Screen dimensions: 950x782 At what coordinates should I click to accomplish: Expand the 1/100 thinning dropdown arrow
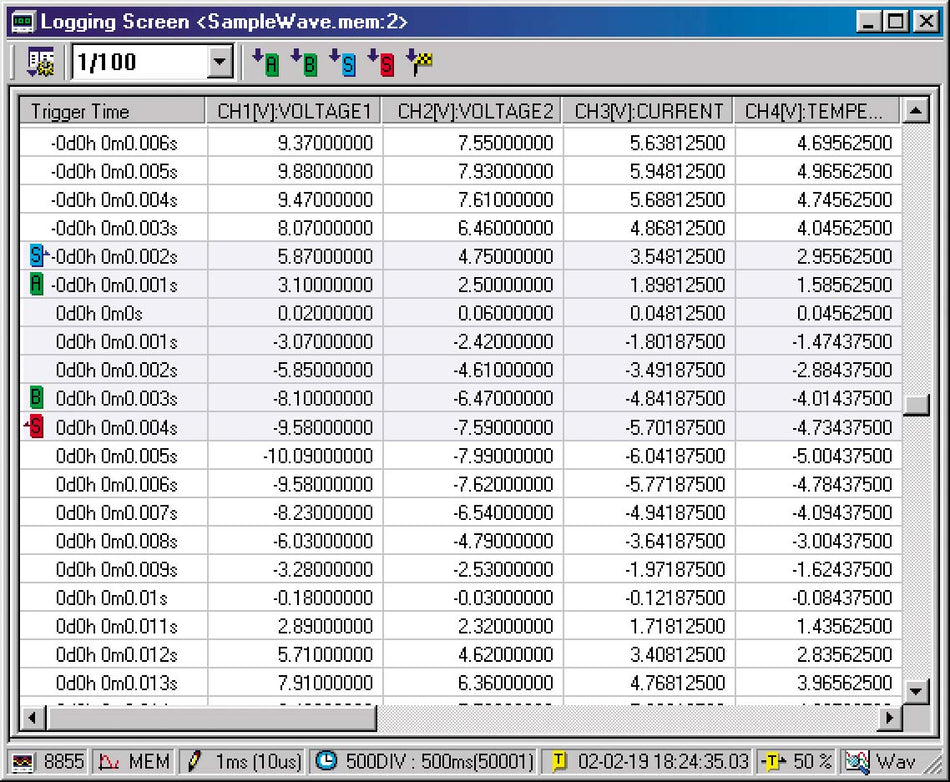coord(220,62)
